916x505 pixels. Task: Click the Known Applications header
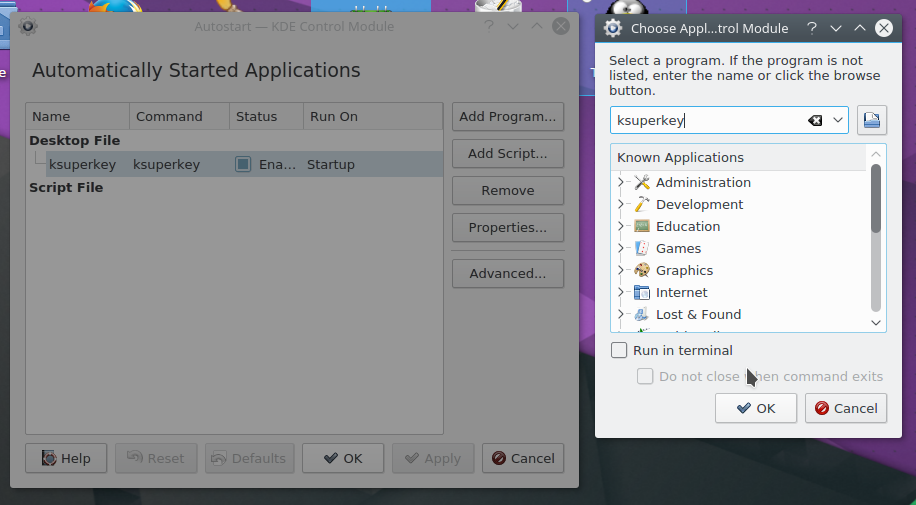click(x=738, y=158)
